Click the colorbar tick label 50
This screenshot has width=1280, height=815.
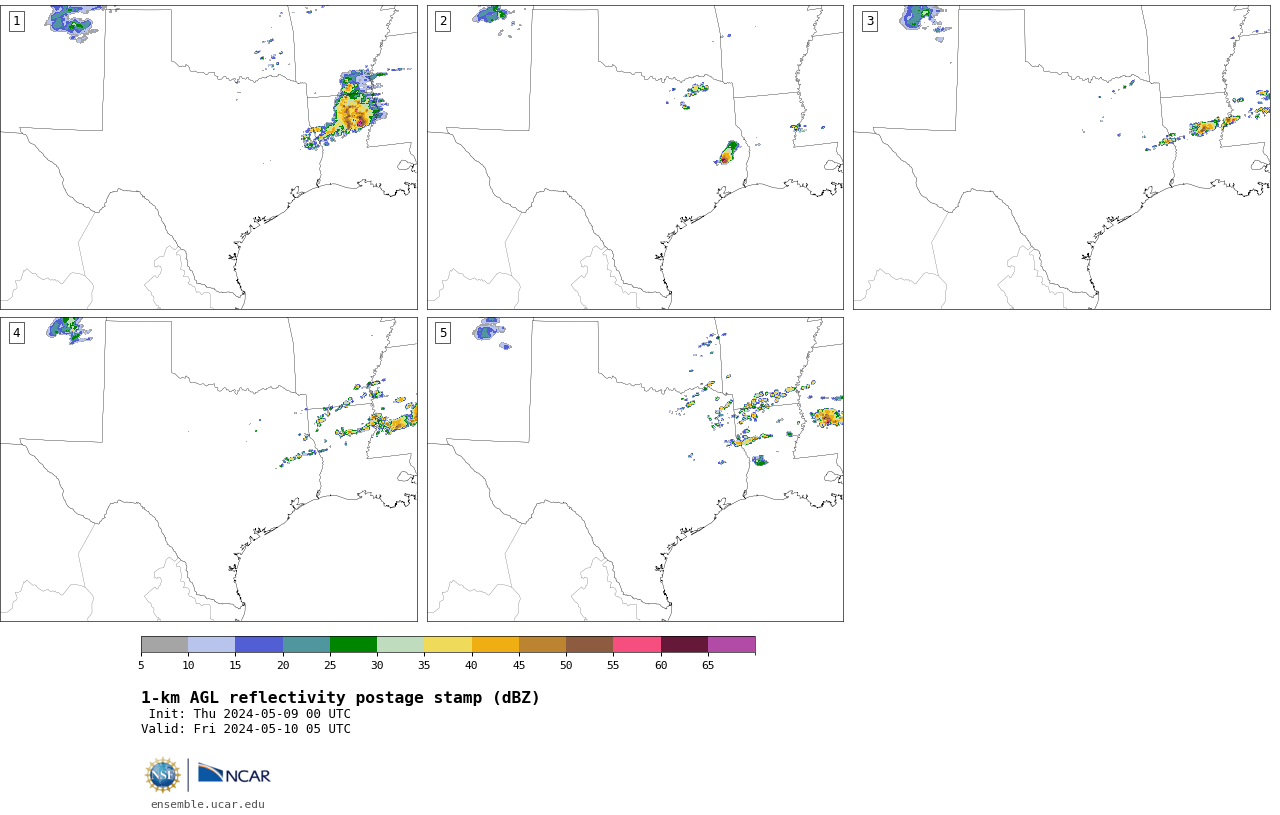coord(566,665)
